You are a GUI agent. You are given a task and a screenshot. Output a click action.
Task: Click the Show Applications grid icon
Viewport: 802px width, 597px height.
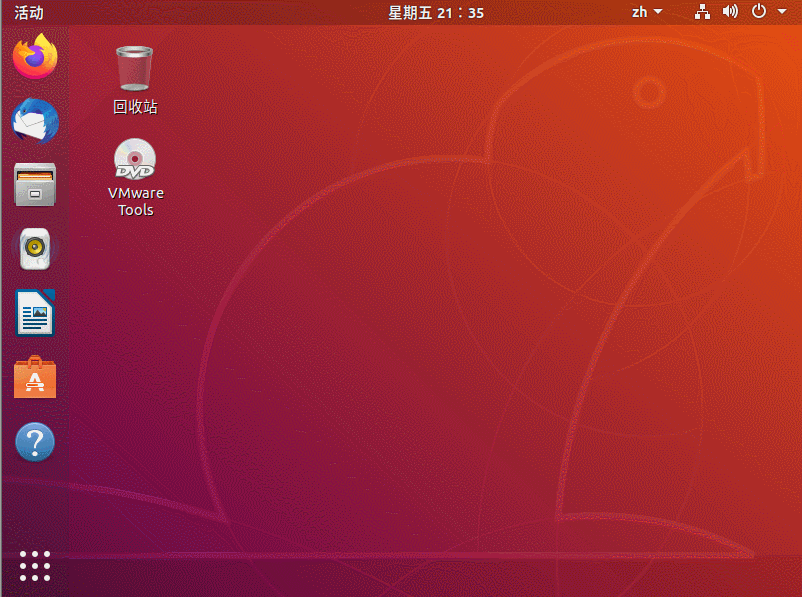(x=34, y=565)
